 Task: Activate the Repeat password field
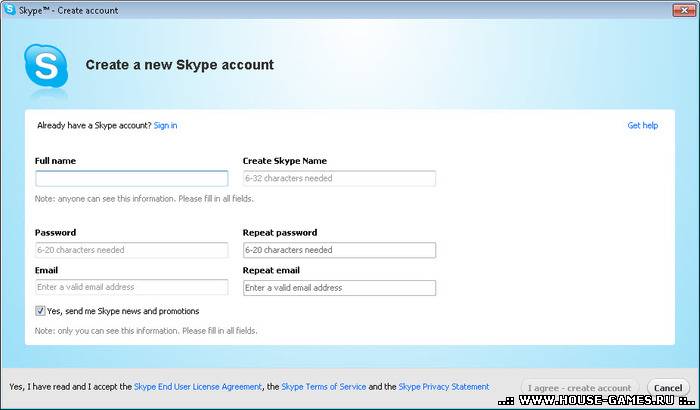[339, 250]
